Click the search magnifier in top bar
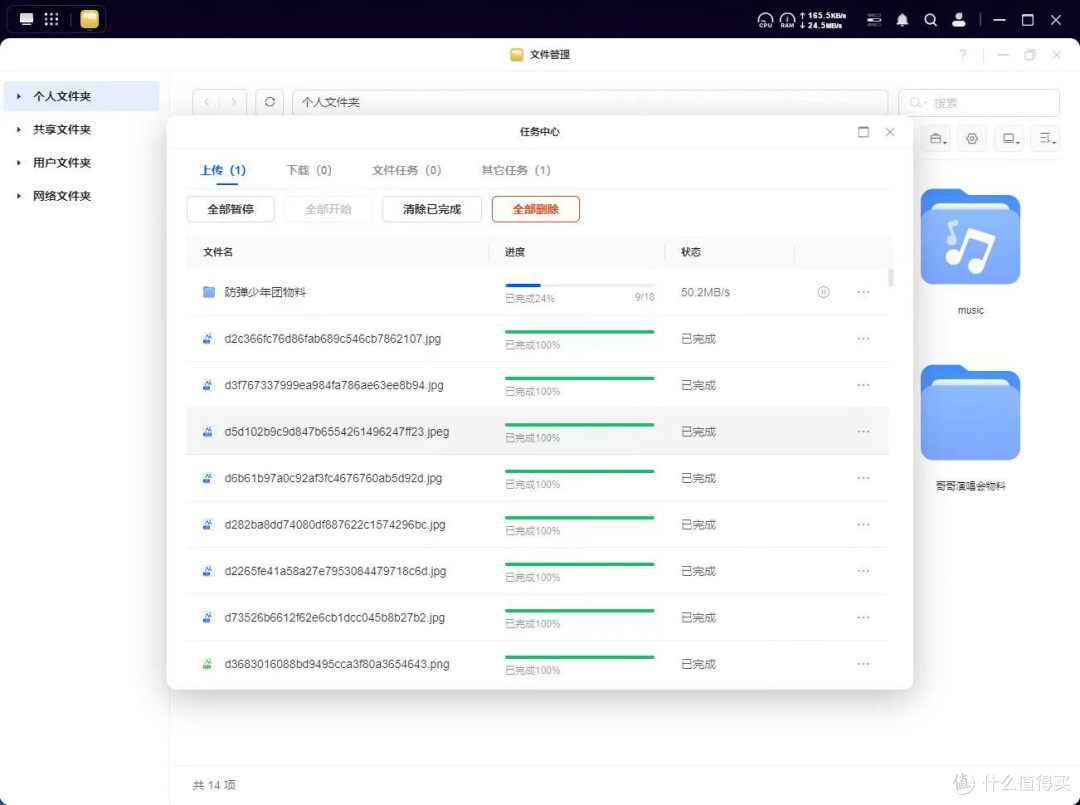Screen dimensions: 1080x805 click(x=931, y=20)
